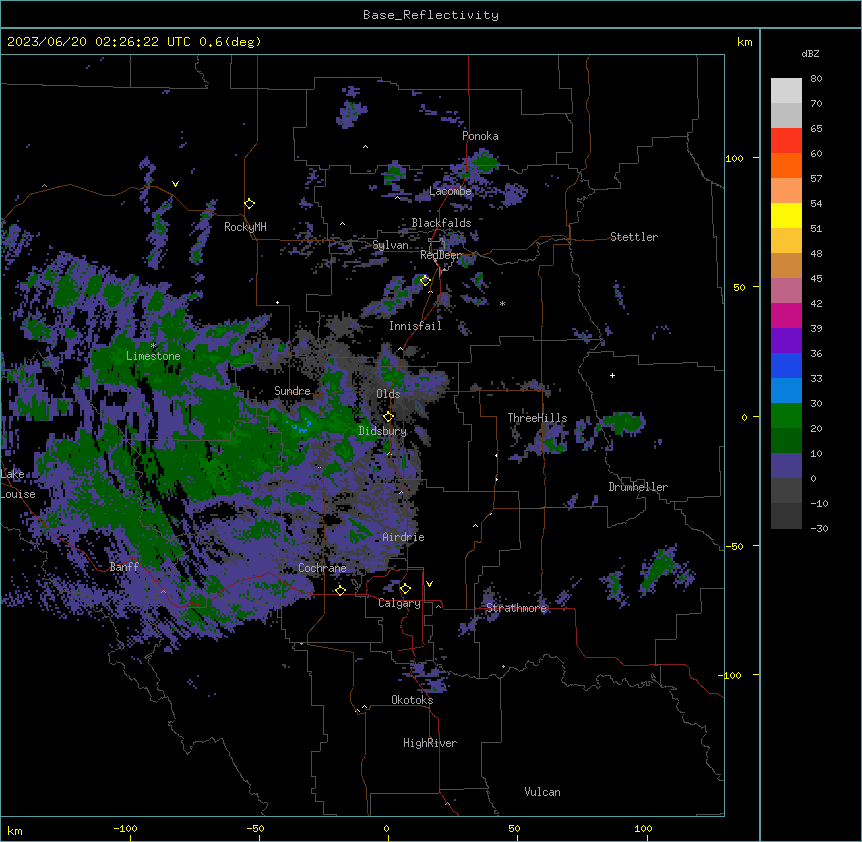
Task: Click the Blackfalds city label
Action: click(x=441, y=223)
